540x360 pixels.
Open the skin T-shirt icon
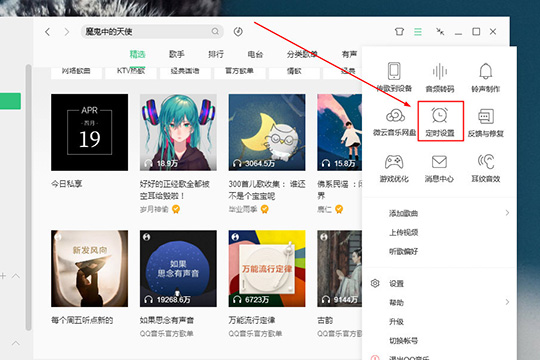(x=399, y=32)
